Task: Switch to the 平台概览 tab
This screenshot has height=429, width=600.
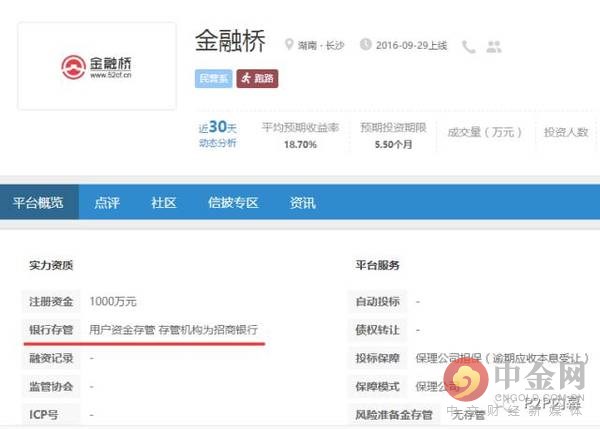Action: pyautogui.click(x=38, y=202)
